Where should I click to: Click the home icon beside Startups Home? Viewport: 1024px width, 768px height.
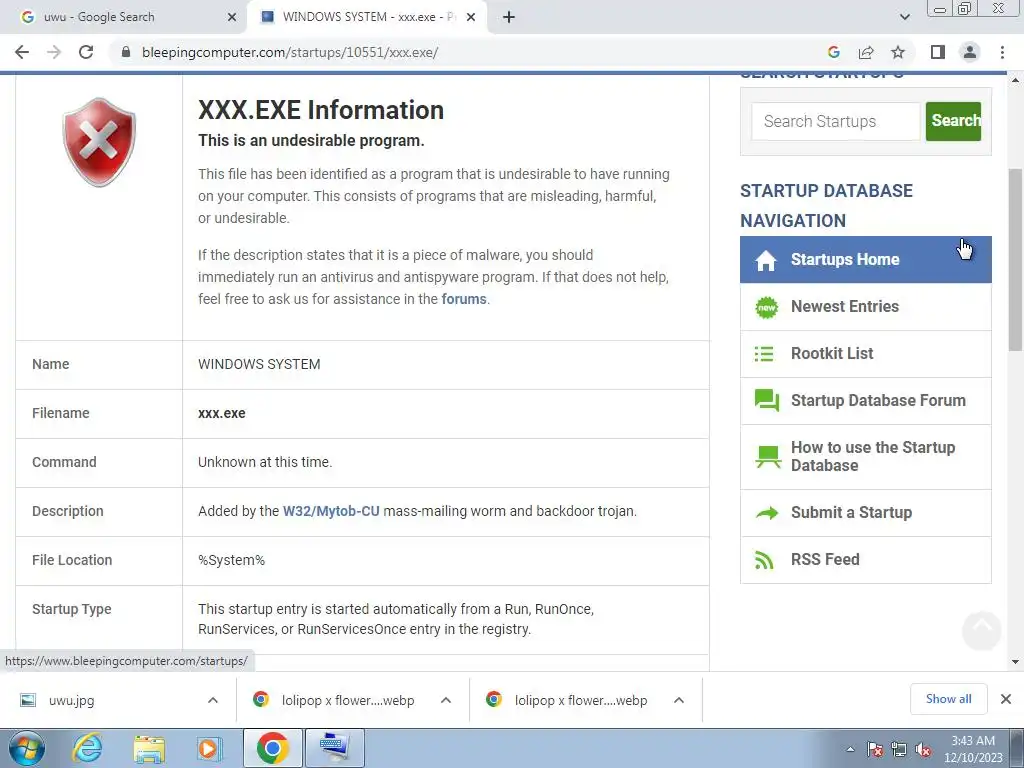pyautogui.click(x=766, y=260)
